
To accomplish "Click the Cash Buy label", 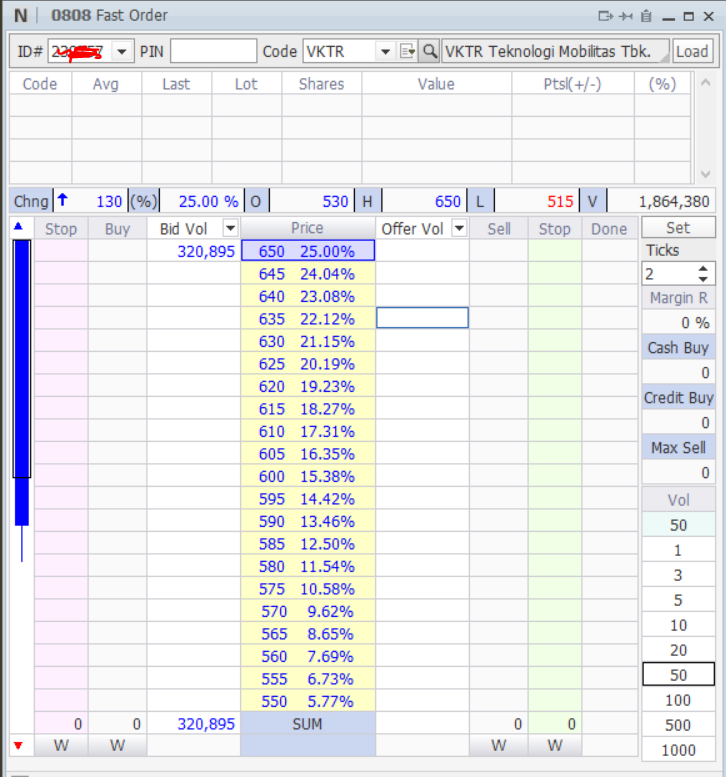I will point(678,347).
